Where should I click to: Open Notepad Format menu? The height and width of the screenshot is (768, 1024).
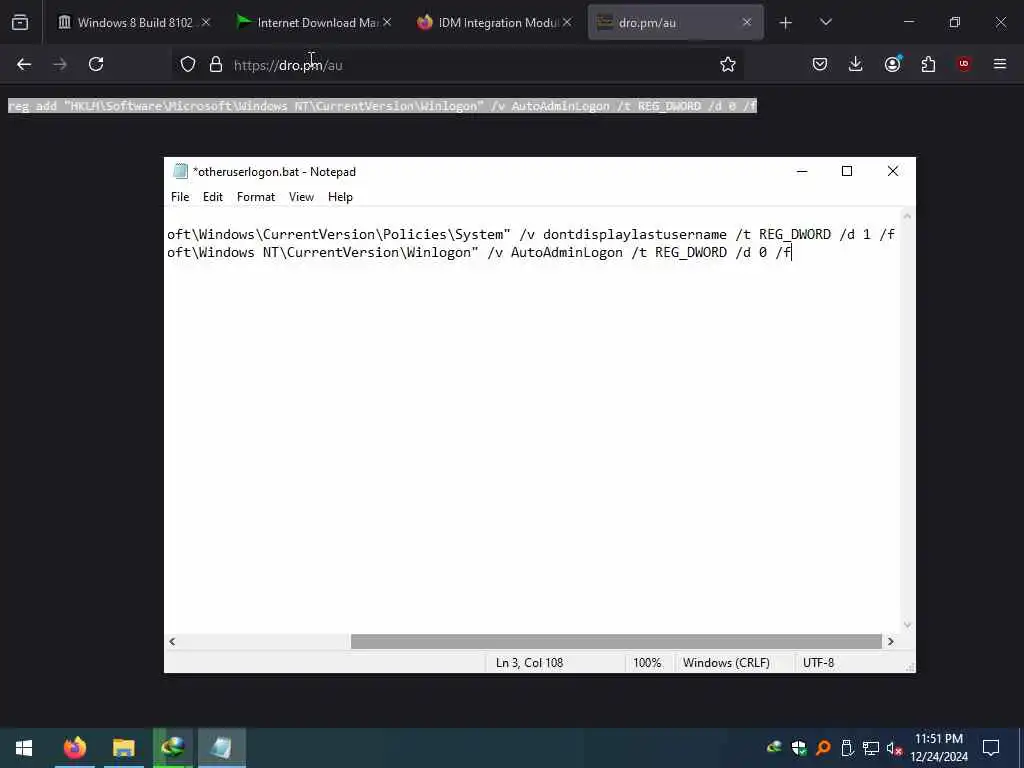click(256, 197)
